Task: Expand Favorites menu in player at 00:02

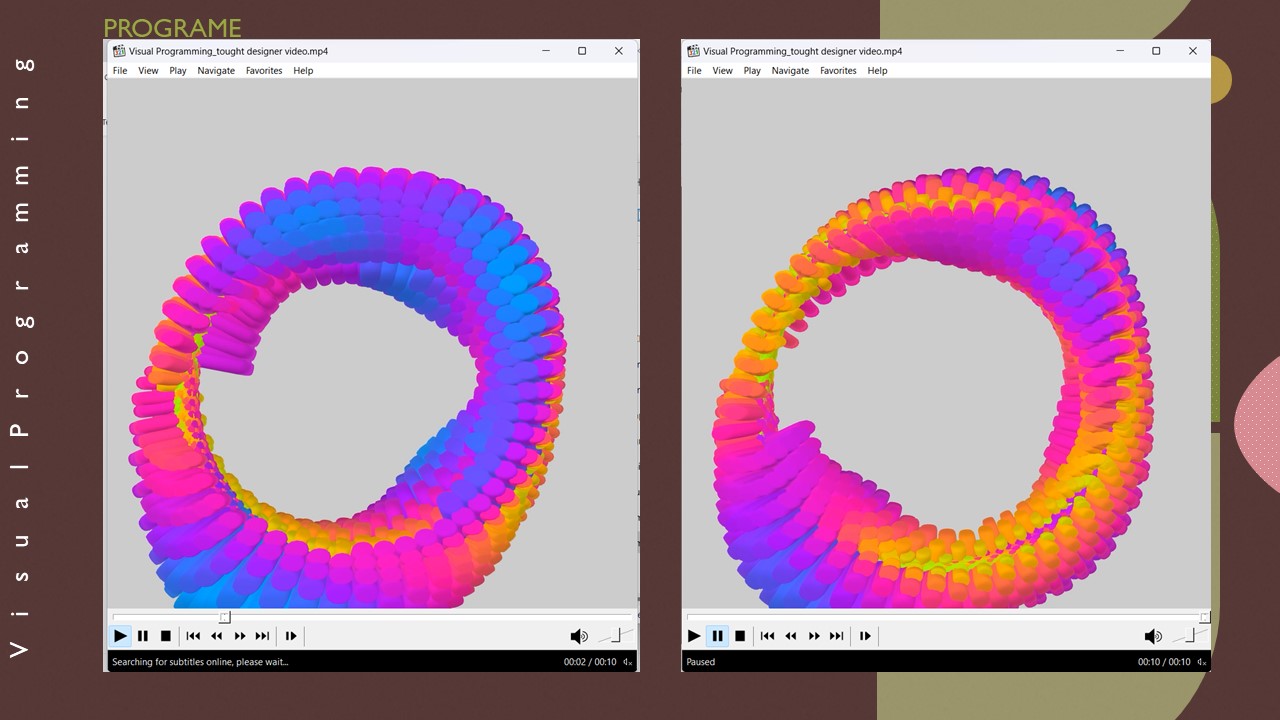Action: click(264, 71)
